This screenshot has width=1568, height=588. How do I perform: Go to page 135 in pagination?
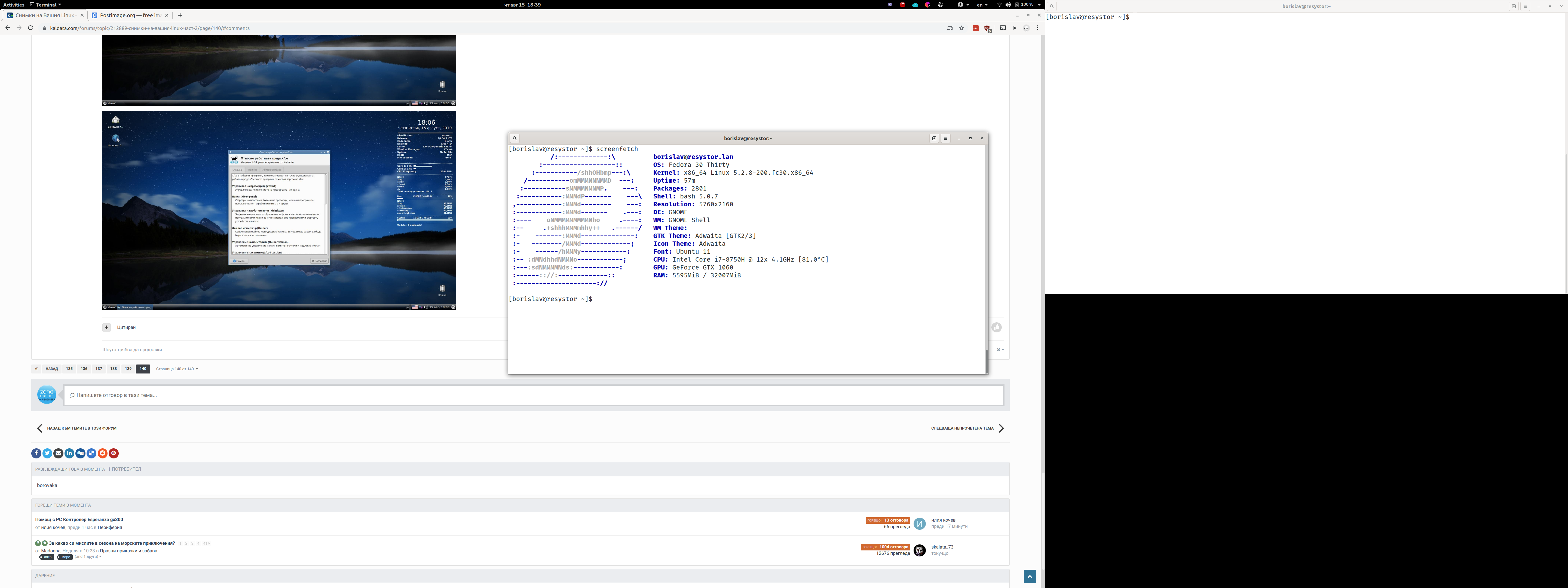69,369
